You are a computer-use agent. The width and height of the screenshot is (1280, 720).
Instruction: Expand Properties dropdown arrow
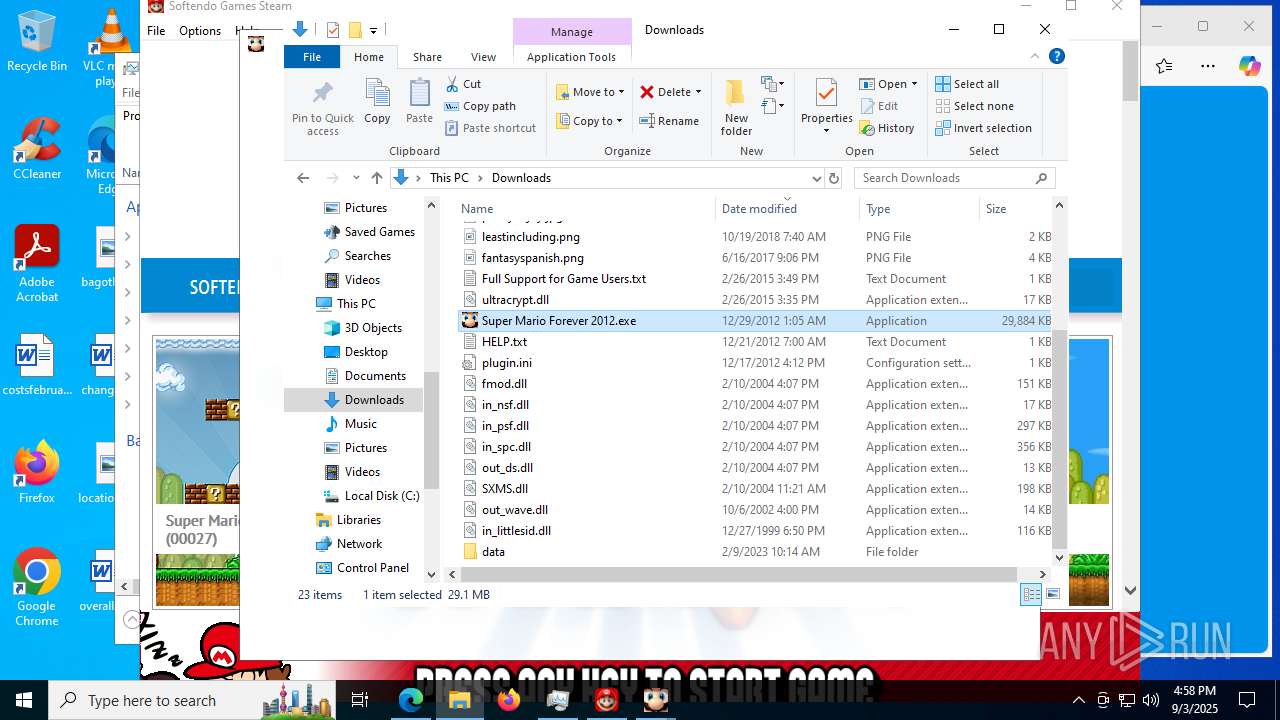826,131
